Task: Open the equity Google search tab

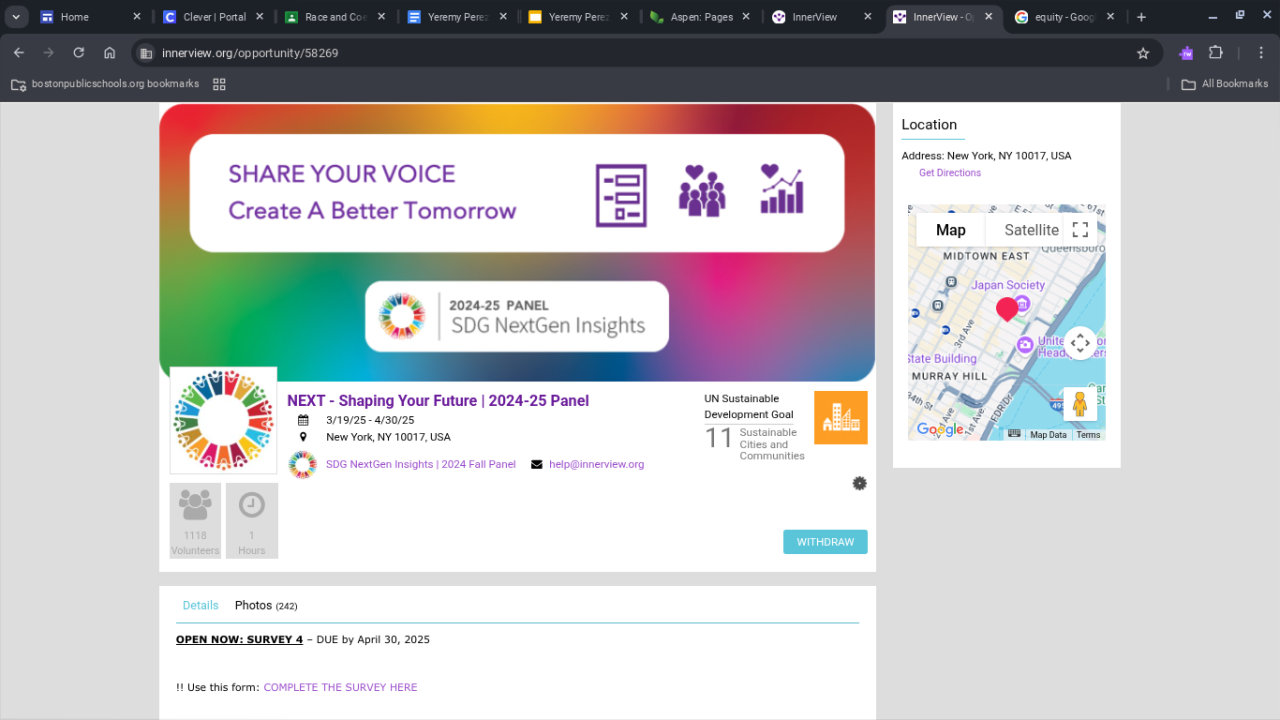Action: 1065,17
